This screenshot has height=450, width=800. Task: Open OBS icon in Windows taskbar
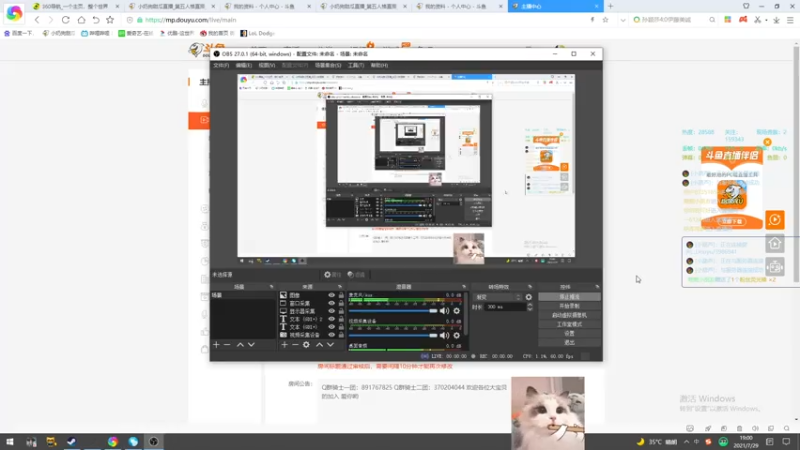pyautogui.click(x=154, y=442)
